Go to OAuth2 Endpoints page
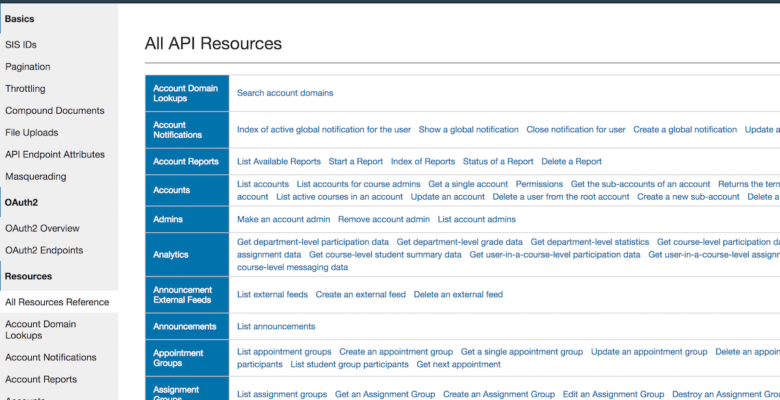Screen dimensions: 780x400 click(x=44, y=250)
